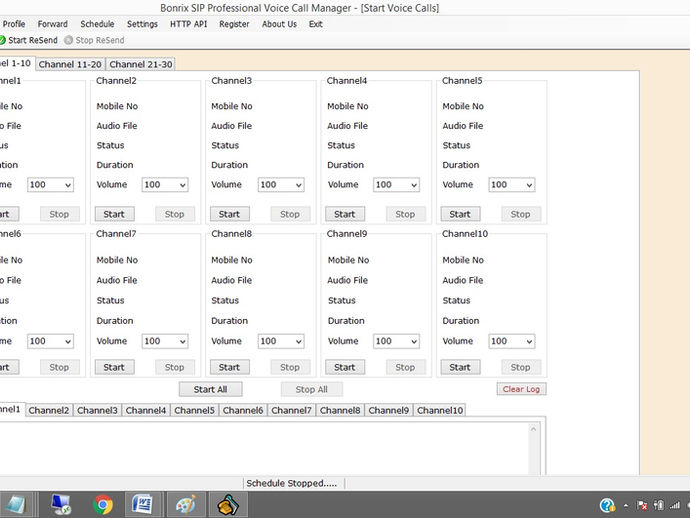Viewport: 690px width, 518px height.
Task: Show hidden tray icons arrow
Action: pyautogui.click(x=626, y=506)
